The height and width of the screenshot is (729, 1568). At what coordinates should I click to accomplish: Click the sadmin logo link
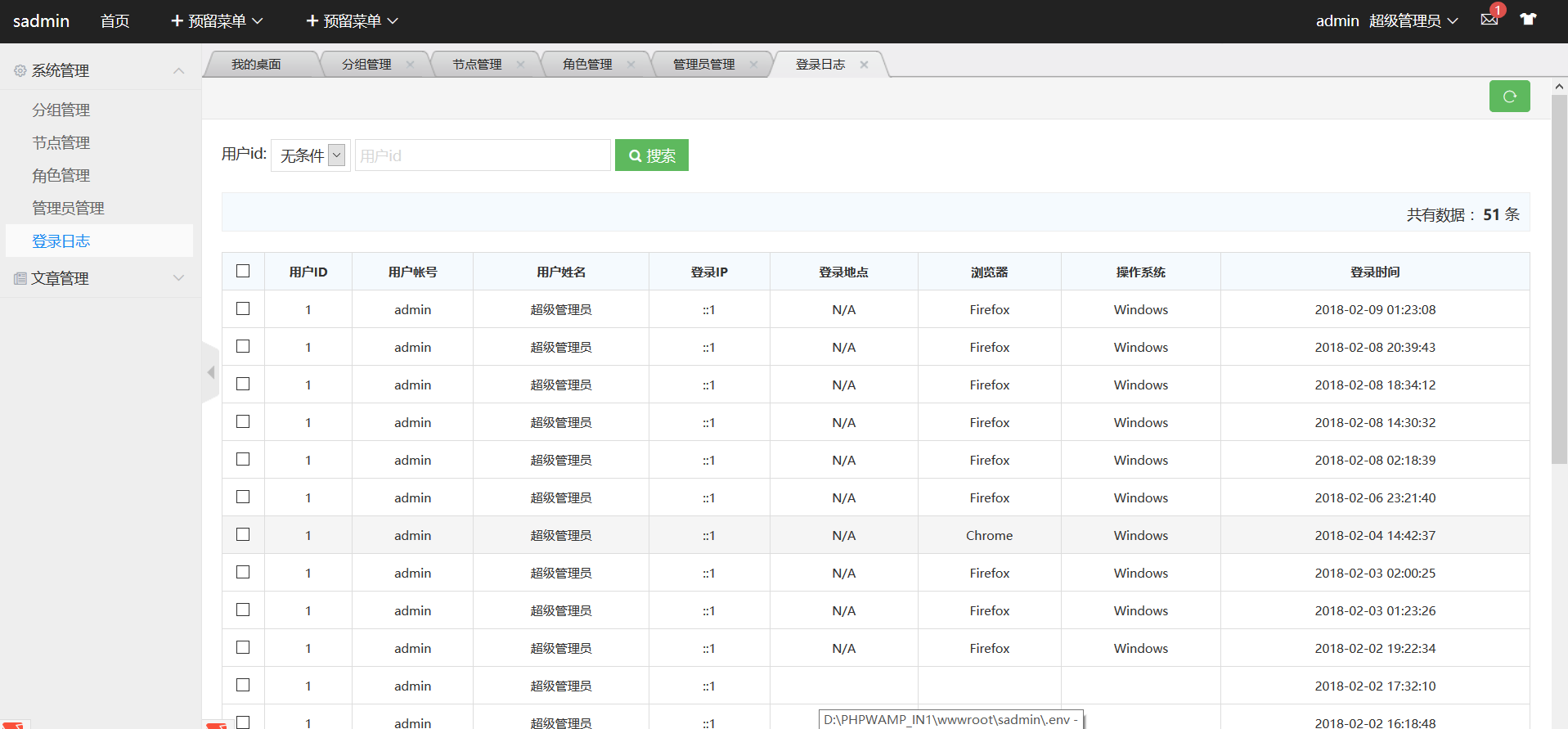(x=41, y=21)
